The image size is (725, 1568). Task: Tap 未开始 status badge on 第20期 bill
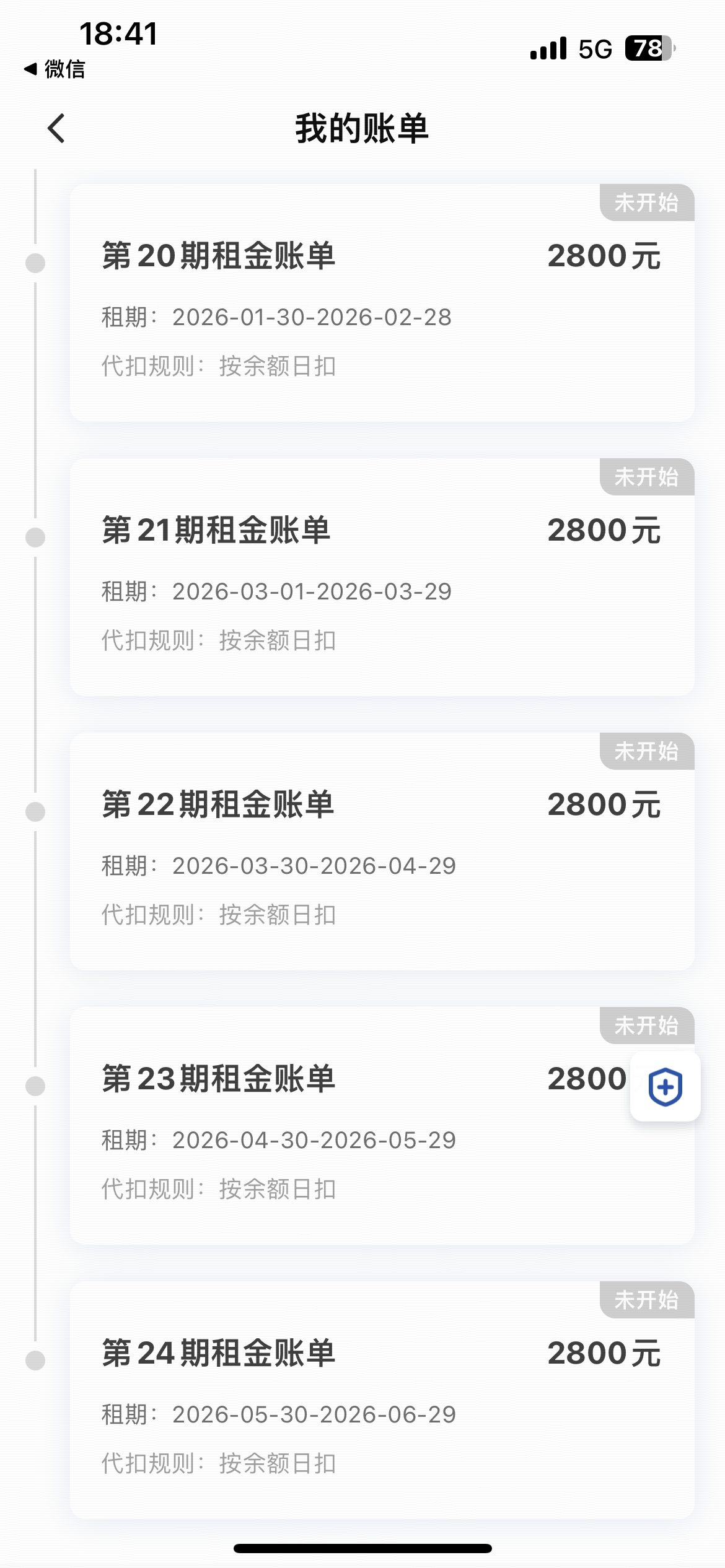tap(646, 203)
